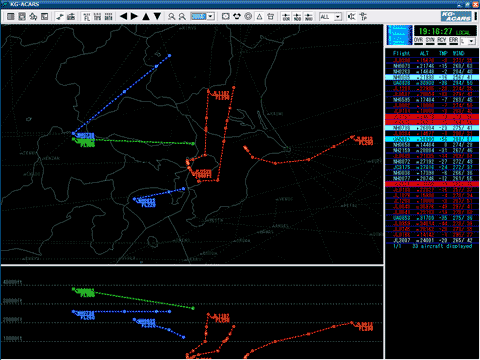Image resolution: width=480 pixels, height=360 pixels.
Task: Open dropdown beside ERR indicator
Action: (x=467, y=41)
